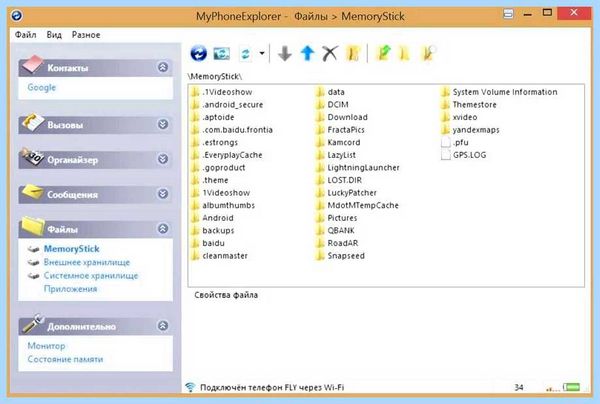Select the .com.baidu.frontia folder

pos(232,130)
